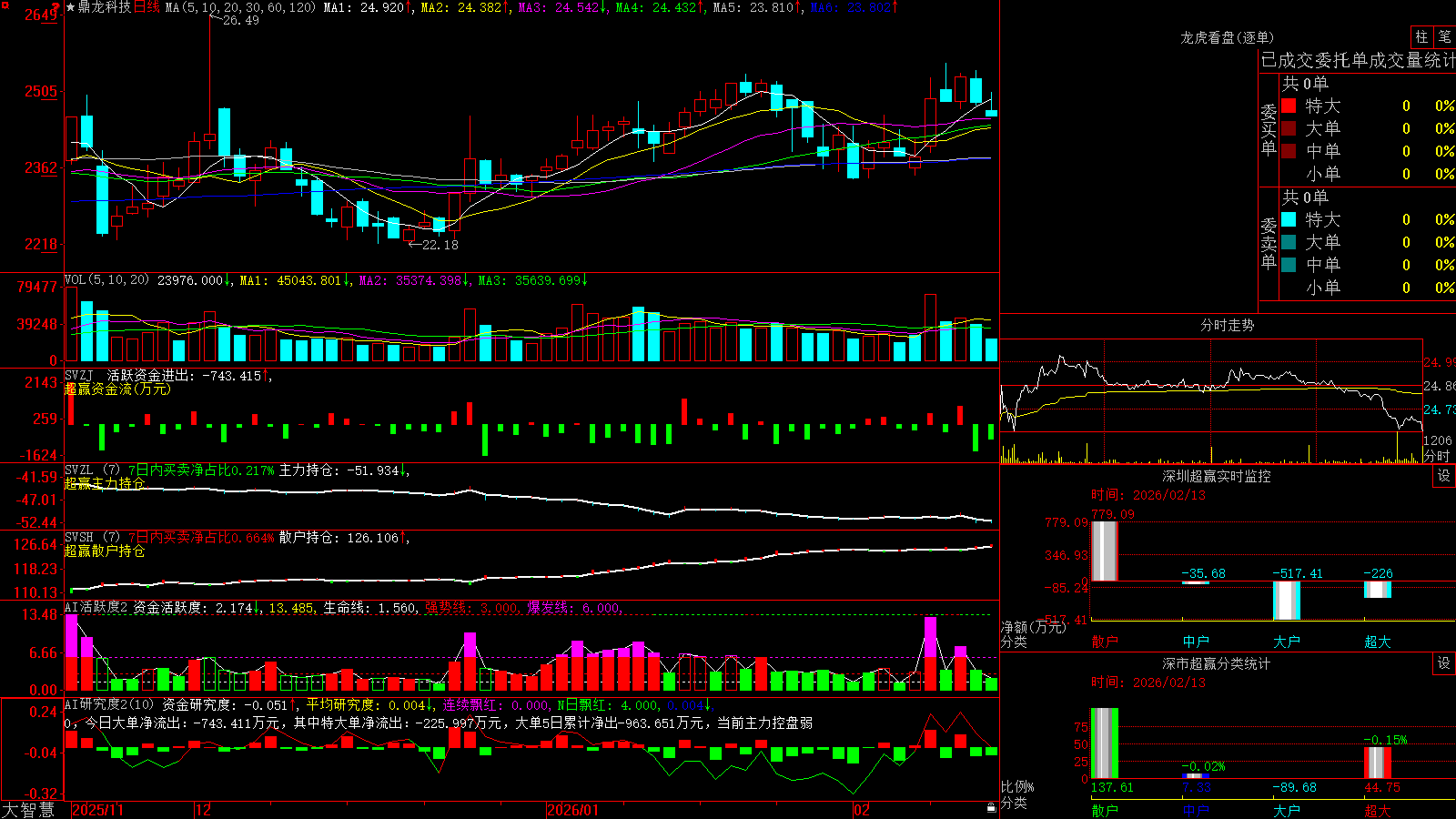Click the cyan 特大 swatch under 委卖单
This screenshot has width=1456, height=819.
coord(1289,219)
